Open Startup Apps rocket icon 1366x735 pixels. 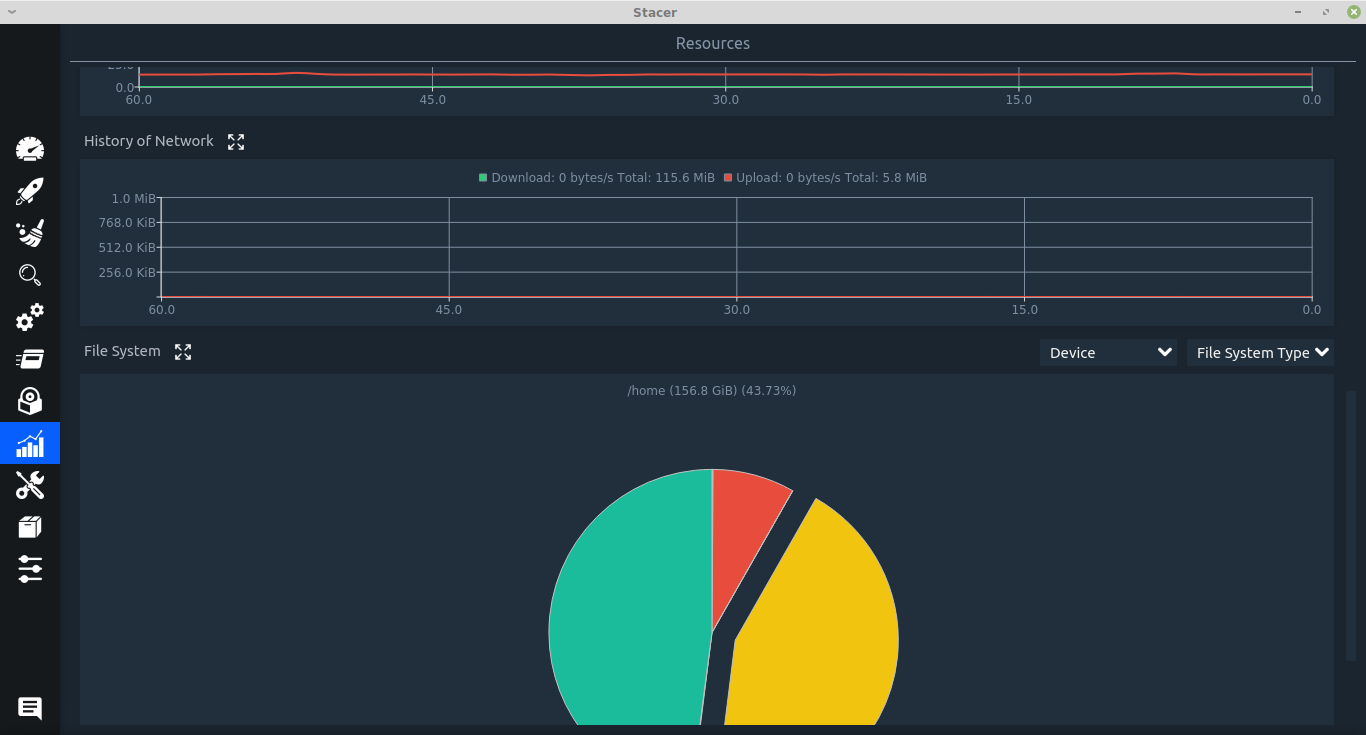(30, 192)
